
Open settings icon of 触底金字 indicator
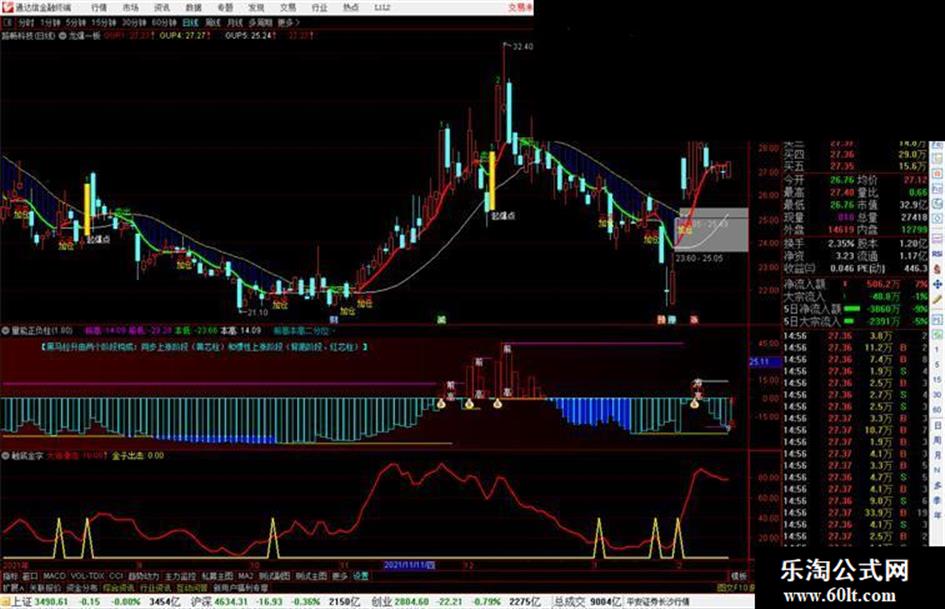[x=5, y=456]
